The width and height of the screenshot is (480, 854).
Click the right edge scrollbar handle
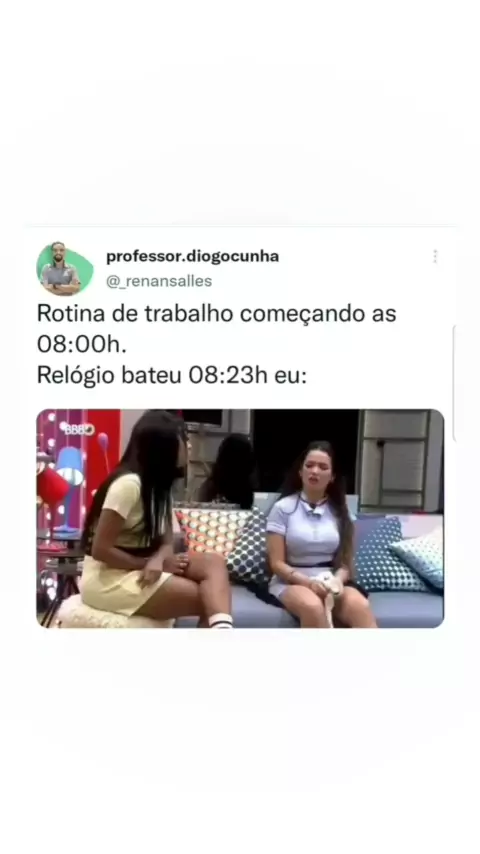454,382
